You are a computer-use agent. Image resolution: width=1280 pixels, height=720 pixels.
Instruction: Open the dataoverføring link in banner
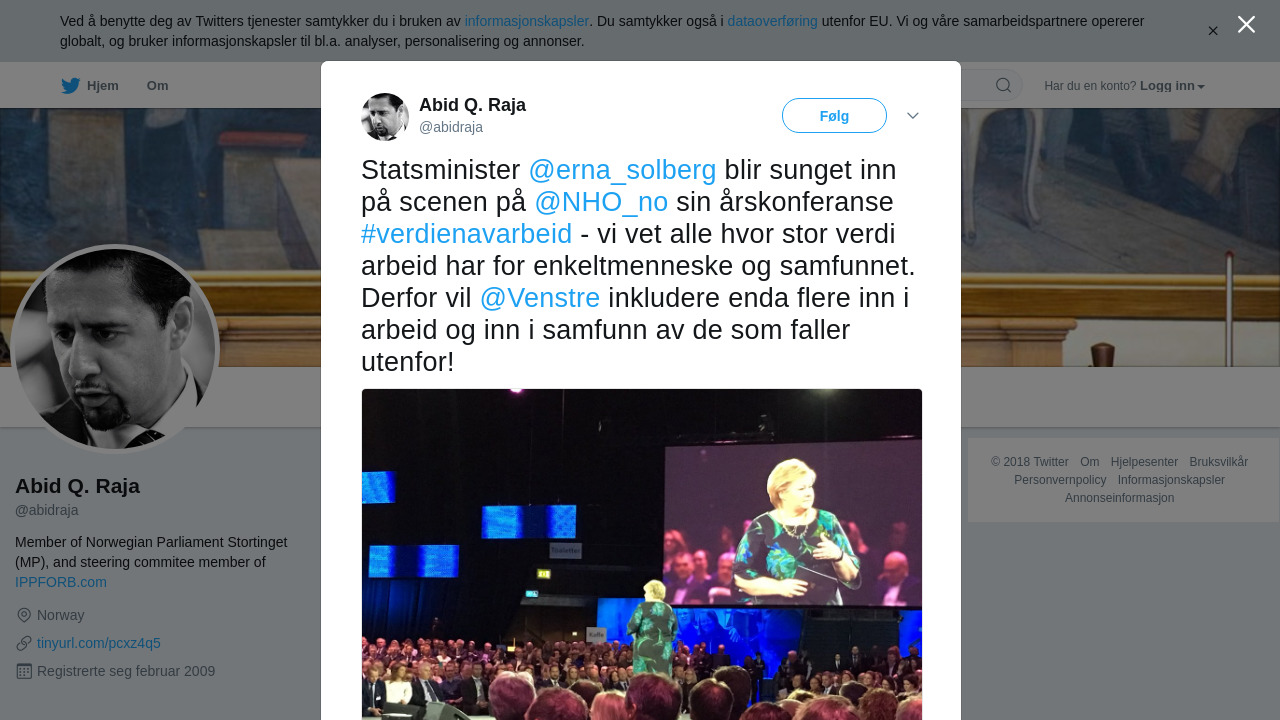(772, 21)
